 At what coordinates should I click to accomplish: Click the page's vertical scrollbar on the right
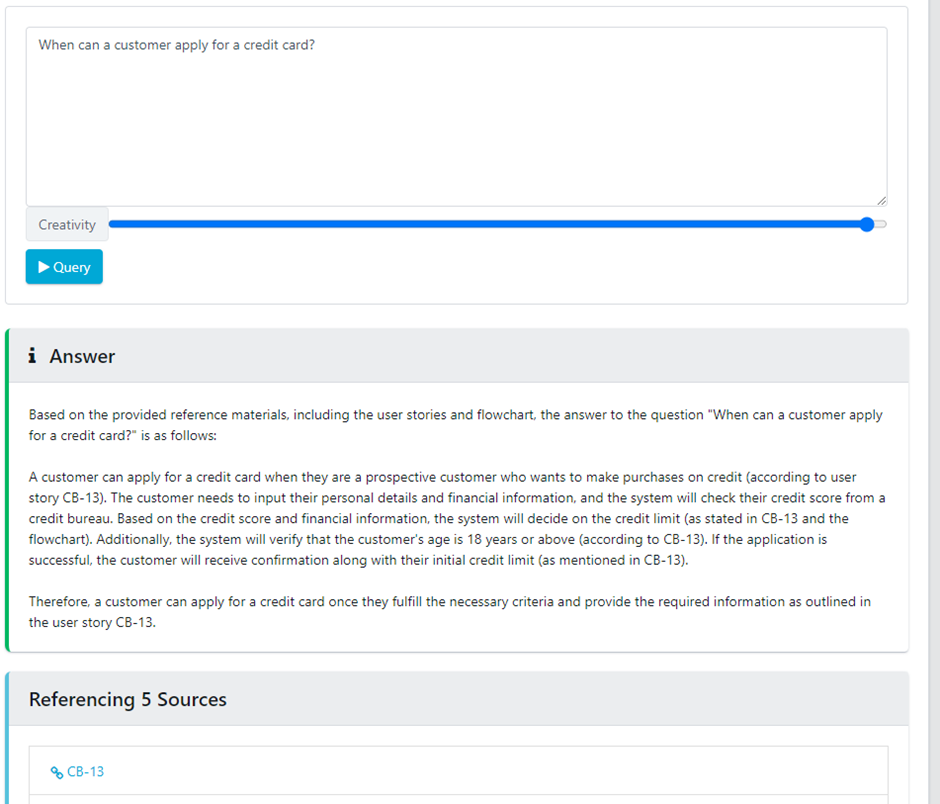pos(934,400)
